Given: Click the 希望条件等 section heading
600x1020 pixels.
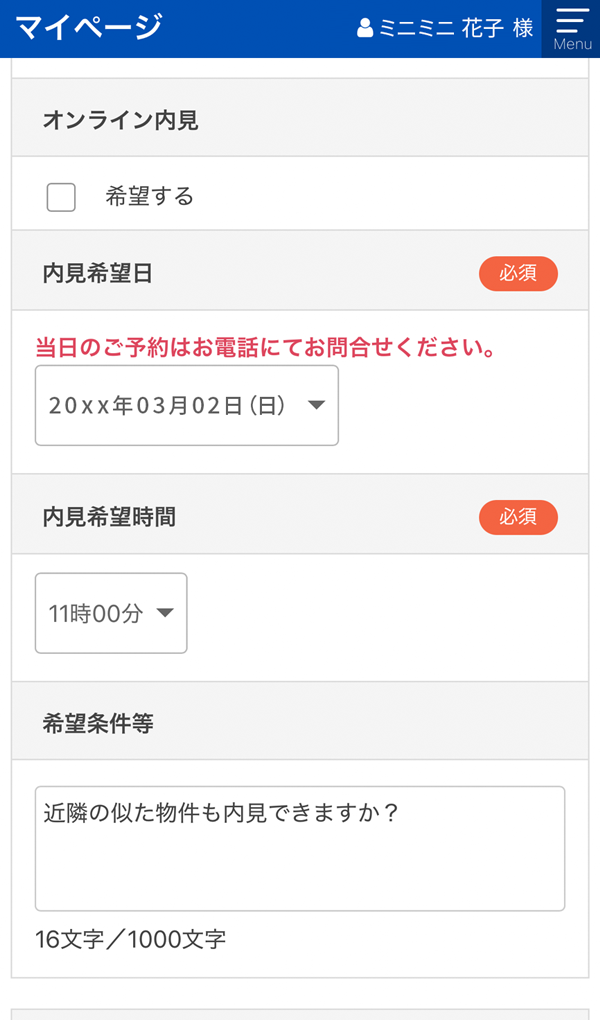Looking at the screenshot, I should pyautogui.click(x=97, y=725).
